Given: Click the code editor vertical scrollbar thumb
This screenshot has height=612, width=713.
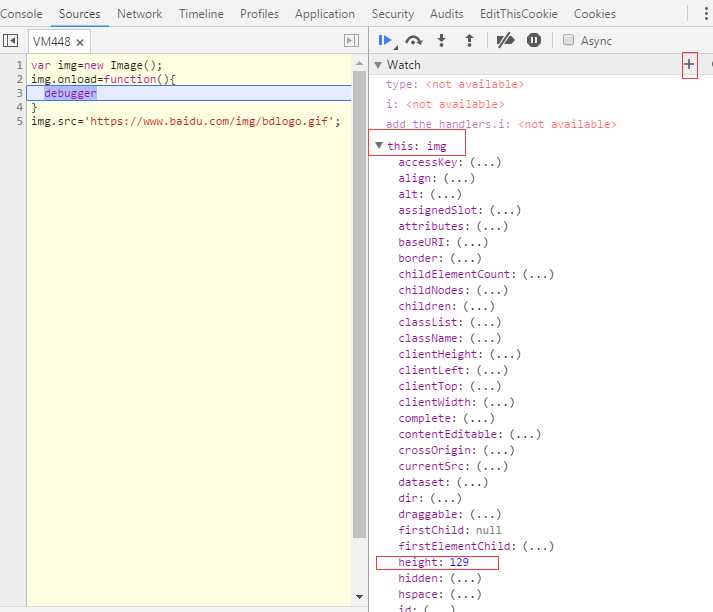Looking at the screenshot, I should (359, 304).
